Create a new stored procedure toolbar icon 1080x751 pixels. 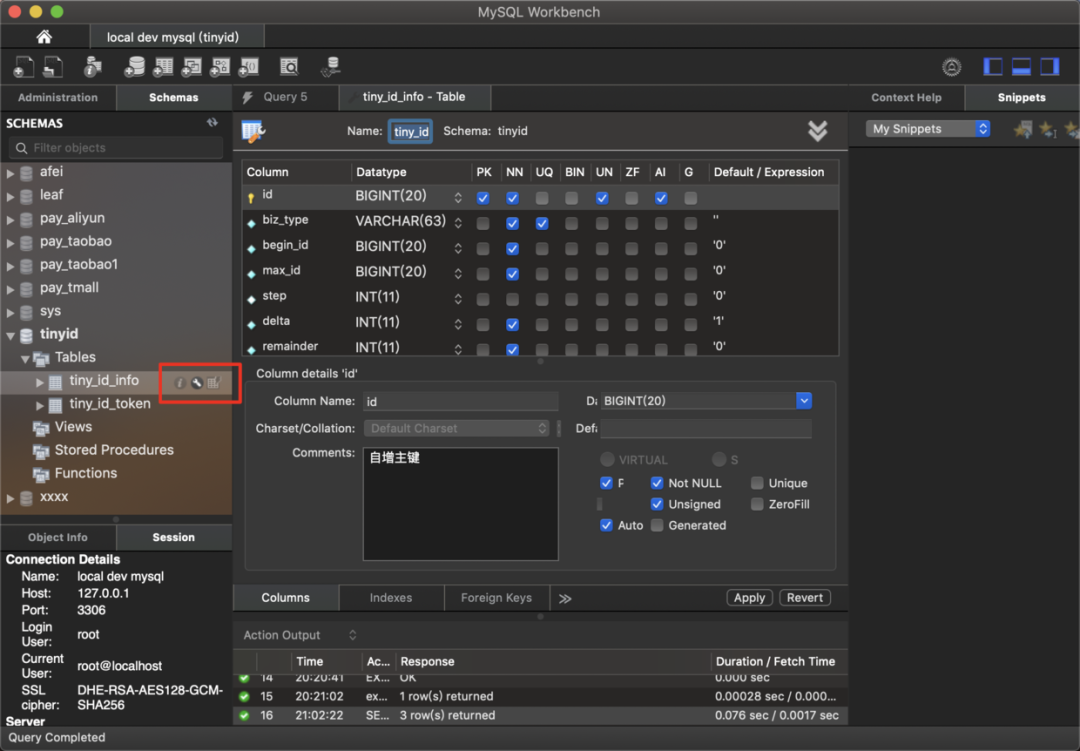point(220,67)
